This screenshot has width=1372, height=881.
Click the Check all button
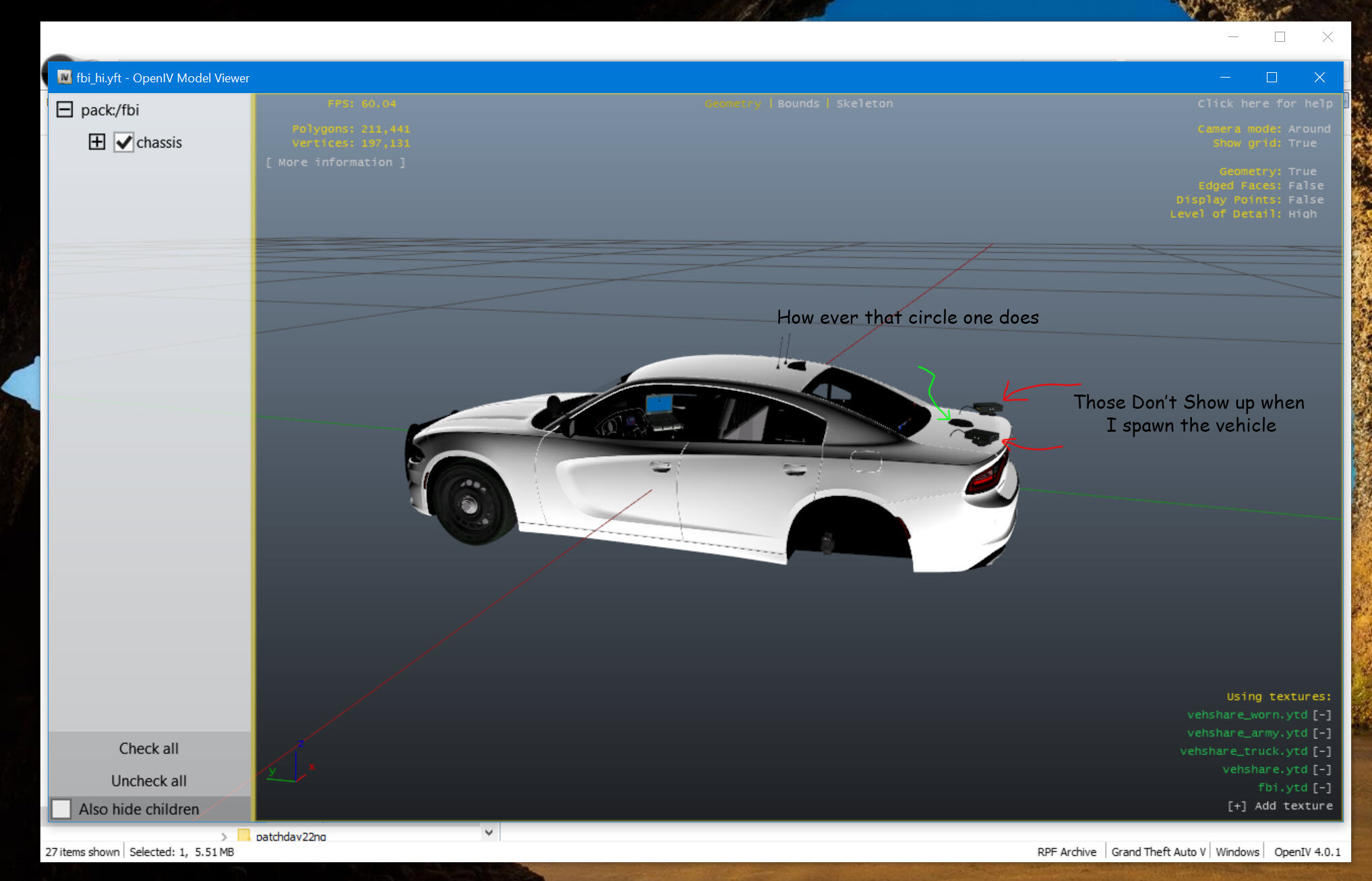(149, 749)
